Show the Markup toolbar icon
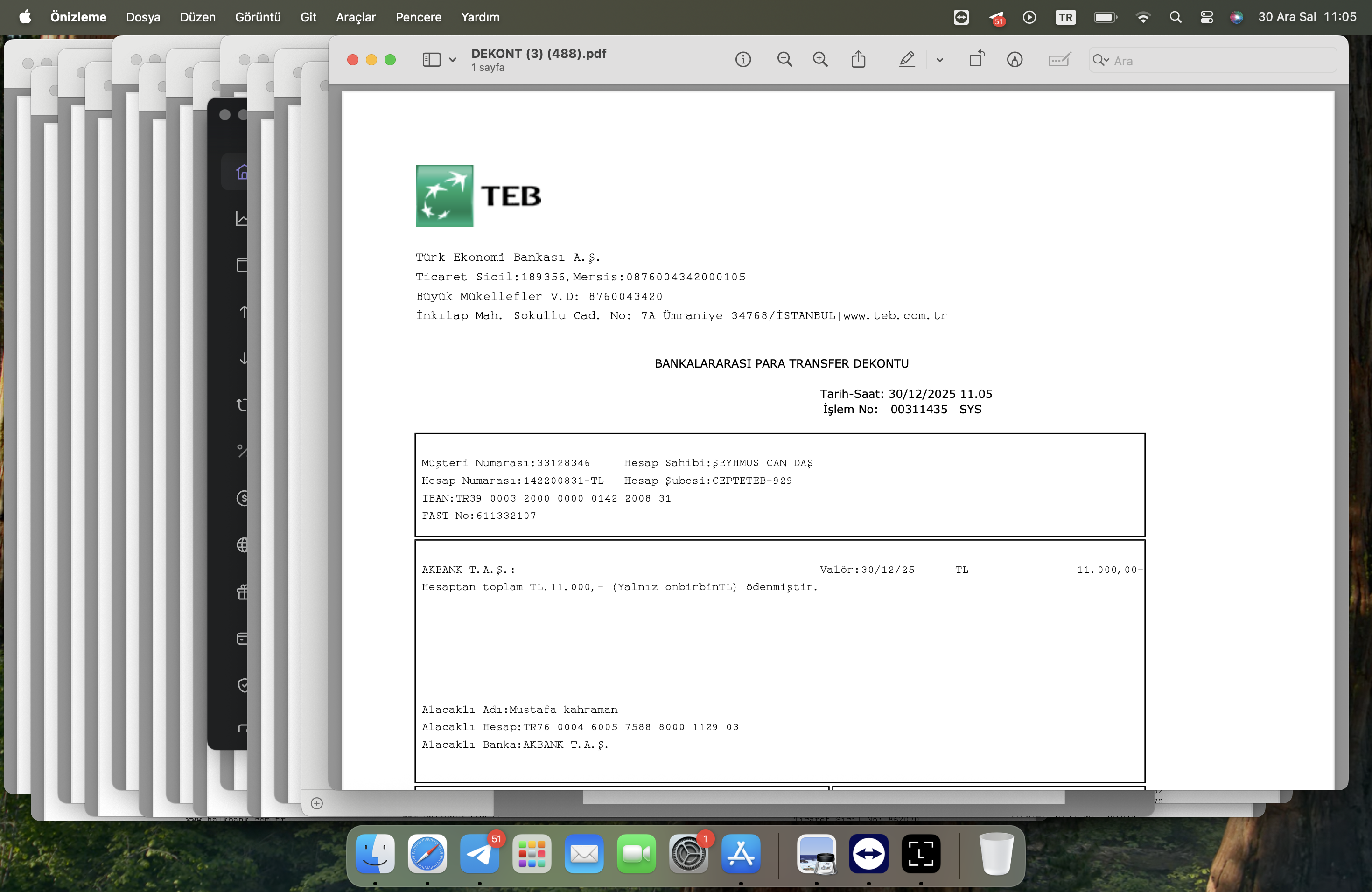This screenshot has width=1372, height=892. coord(1015,59)
